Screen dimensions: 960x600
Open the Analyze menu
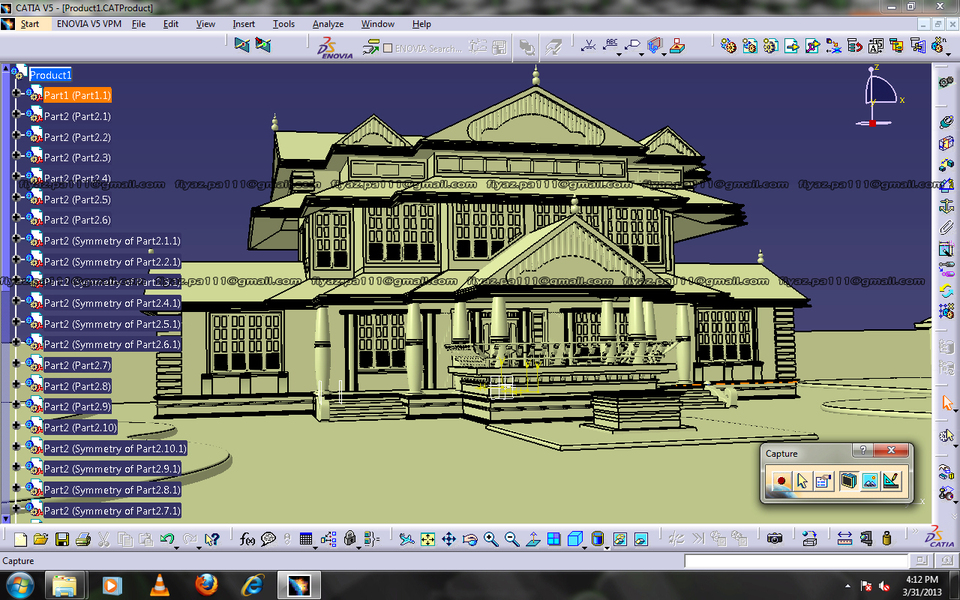328,24
